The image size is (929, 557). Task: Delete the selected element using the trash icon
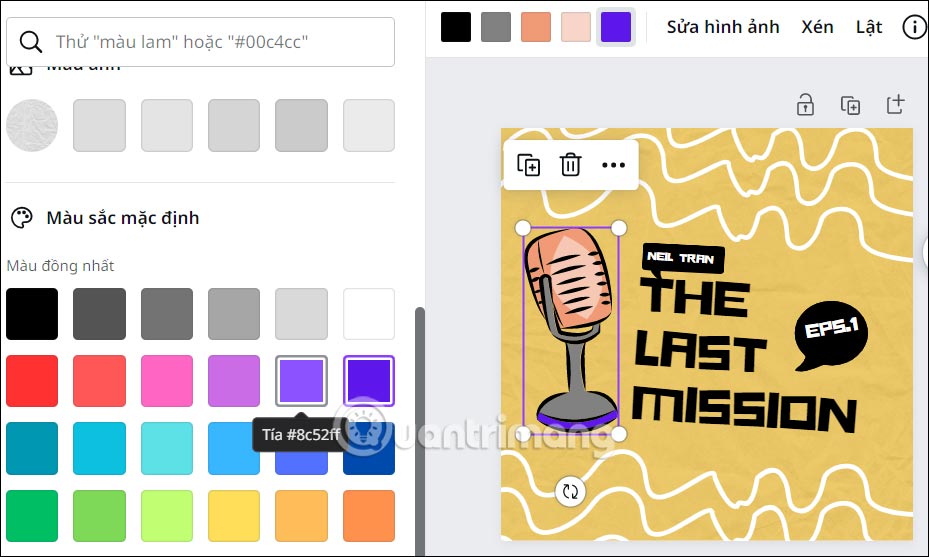570,165
